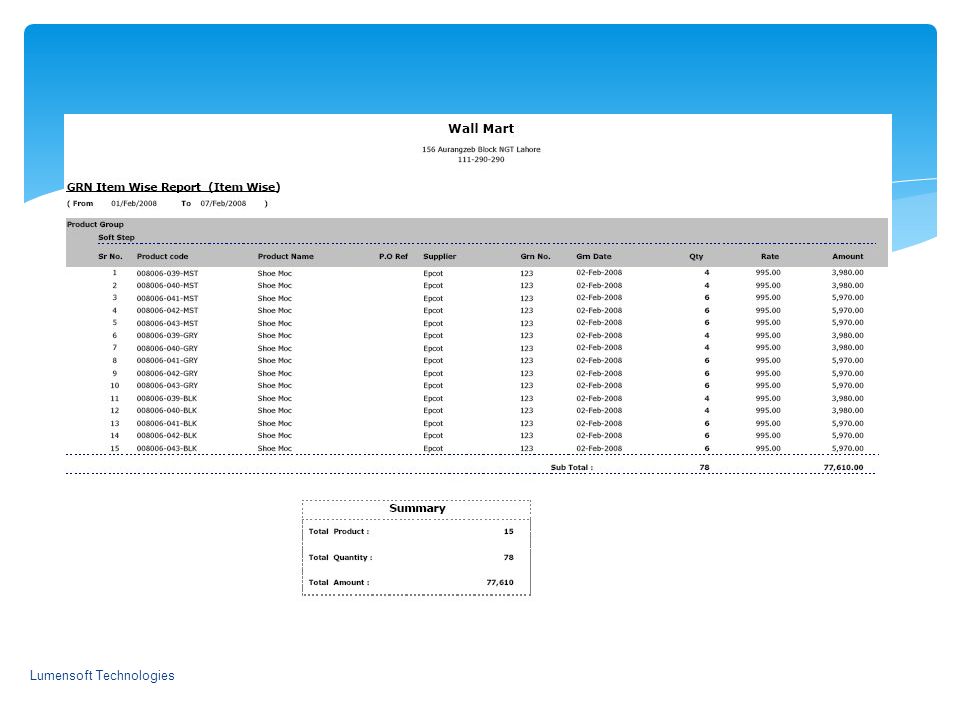This screenshot has width=960, height=720.
Task: Select product code 008006-040-GRY
Action: (x=167, y=348)
